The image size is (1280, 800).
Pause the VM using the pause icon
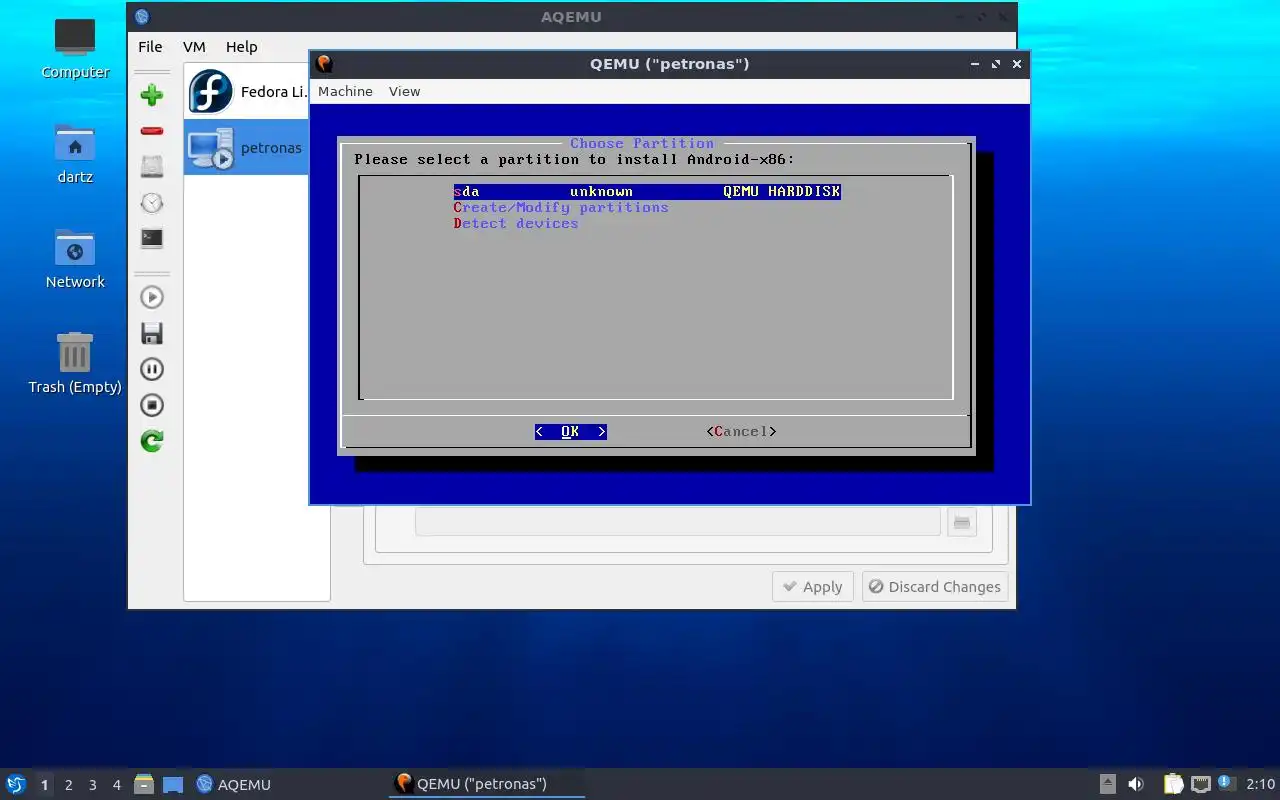point(152,369)
